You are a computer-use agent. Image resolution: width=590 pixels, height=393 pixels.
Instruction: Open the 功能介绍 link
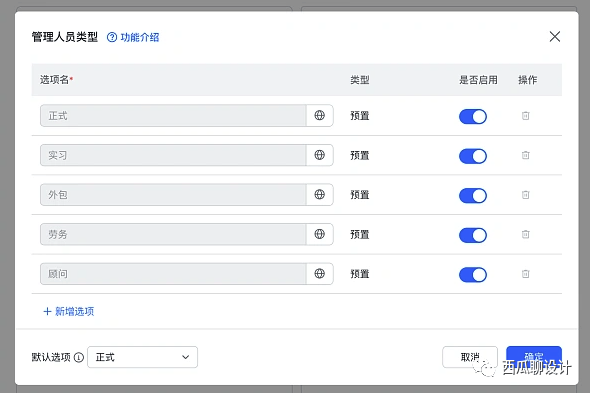140,37
